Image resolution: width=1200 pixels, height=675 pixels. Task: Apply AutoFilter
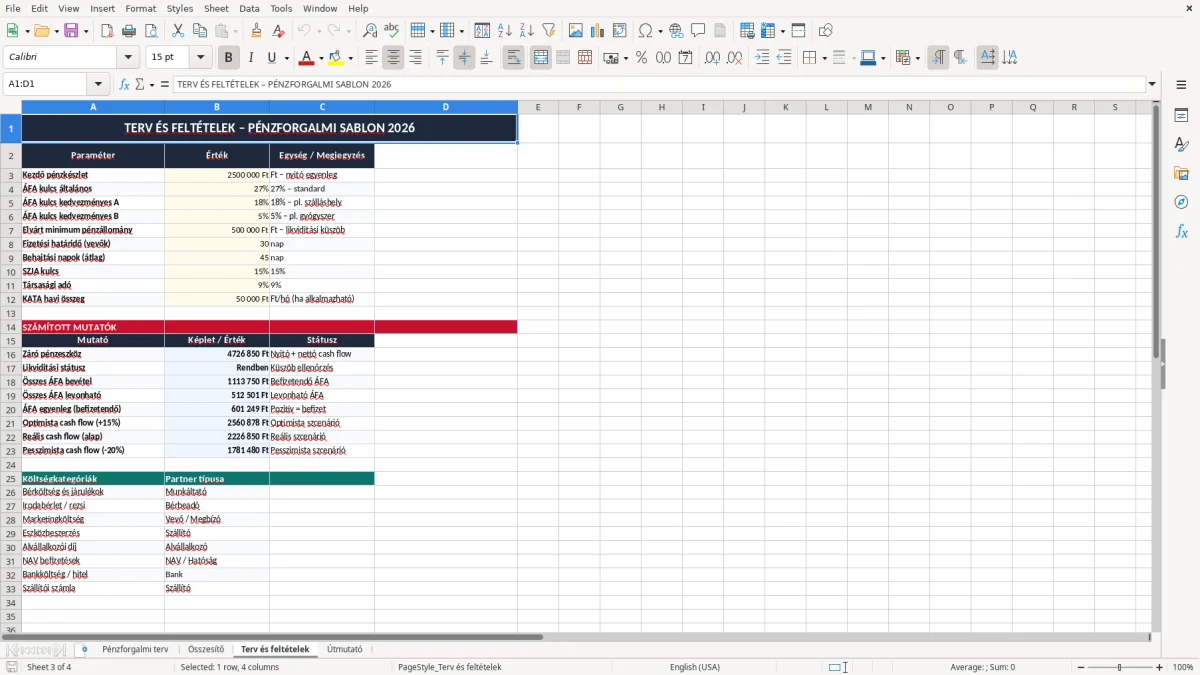(548, 31)
